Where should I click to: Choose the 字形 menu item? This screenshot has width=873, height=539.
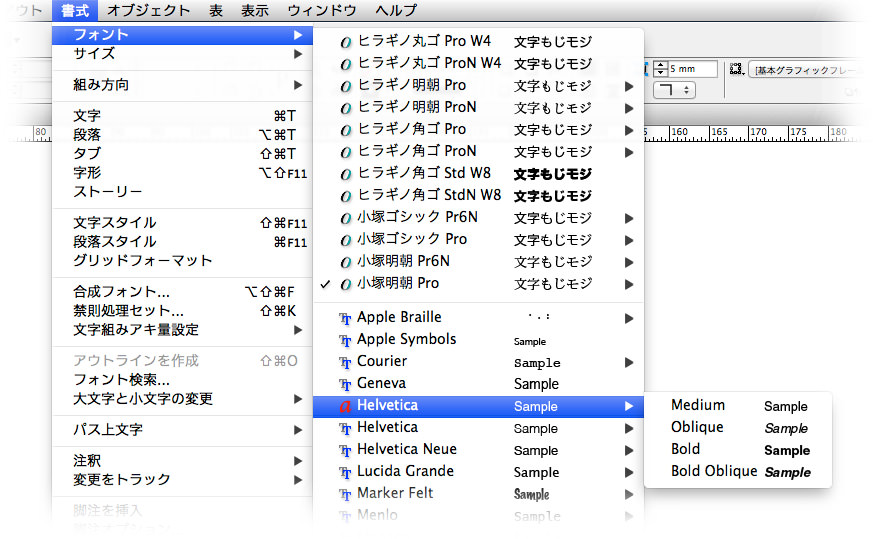pos(182,173)
